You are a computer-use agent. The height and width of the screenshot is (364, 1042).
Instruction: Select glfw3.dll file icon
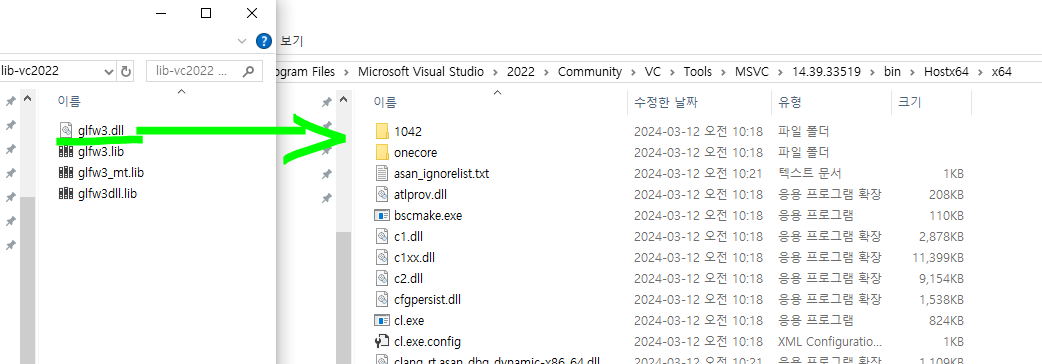point(65,130)
